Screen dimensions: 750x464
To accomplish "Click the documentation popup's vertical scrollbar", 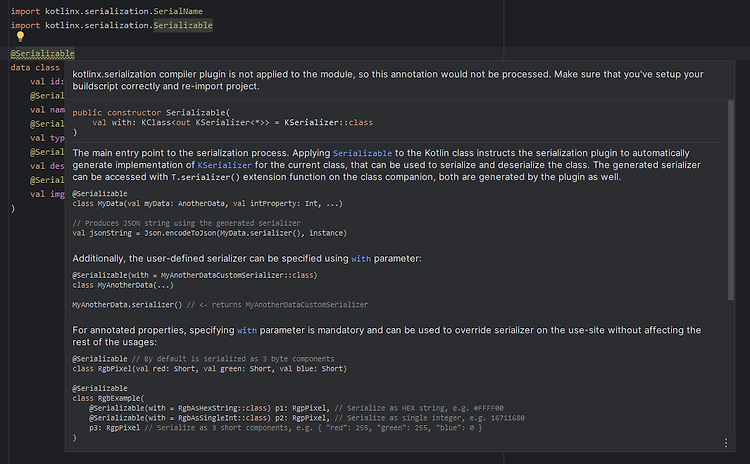I will coord(730,200).
